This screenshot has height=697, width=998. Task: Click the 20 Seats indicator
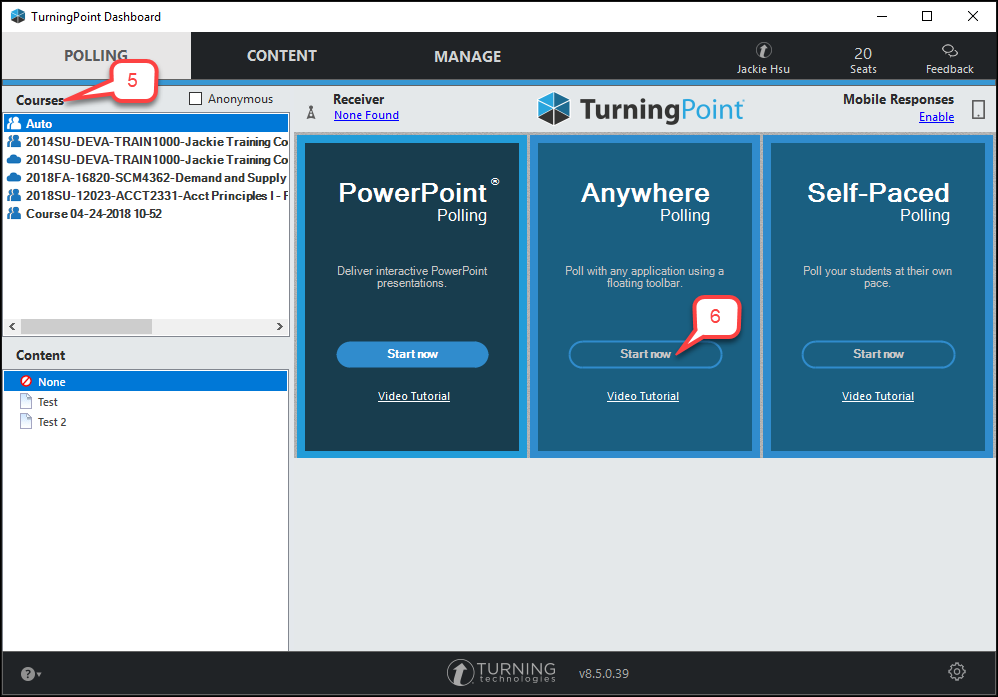[x=863, y=60]
